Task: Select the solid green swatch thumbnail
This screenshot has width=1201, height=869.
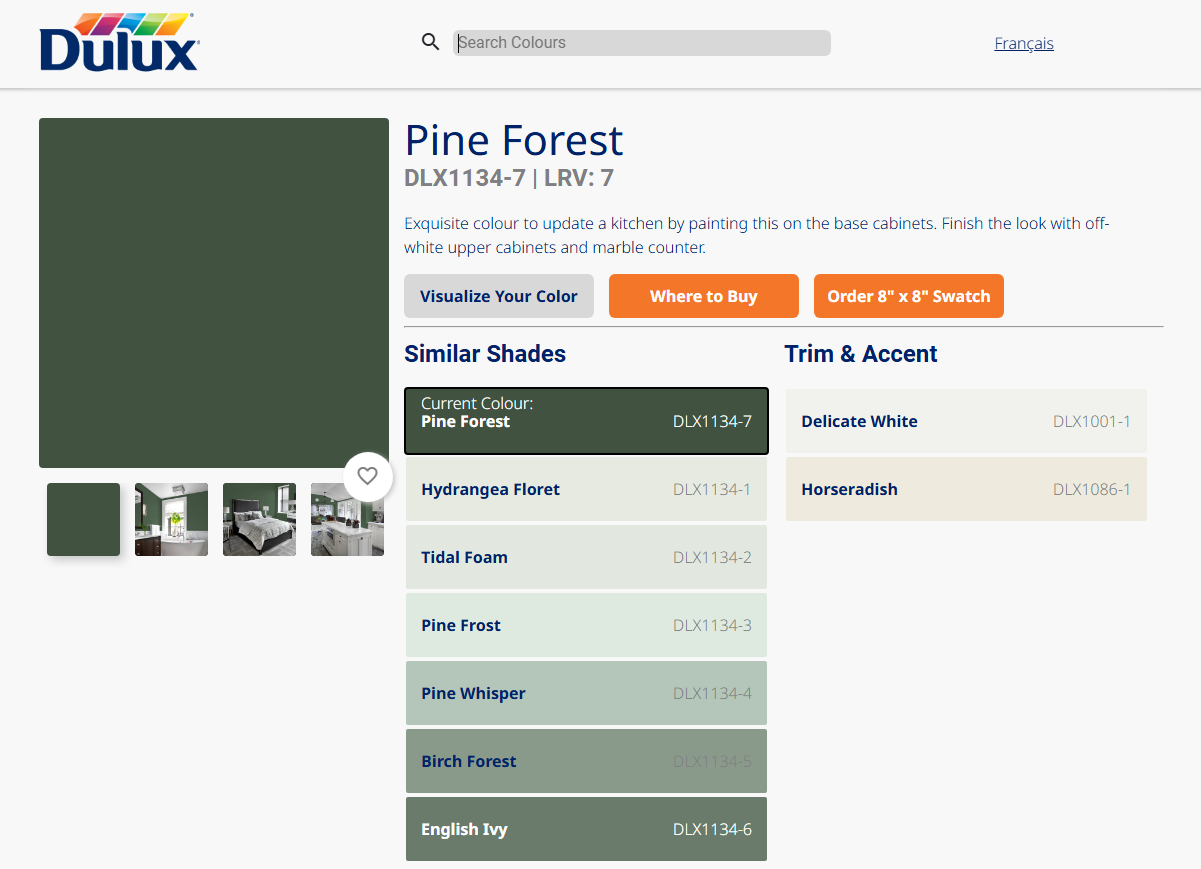Action: (x=83, y=519)
